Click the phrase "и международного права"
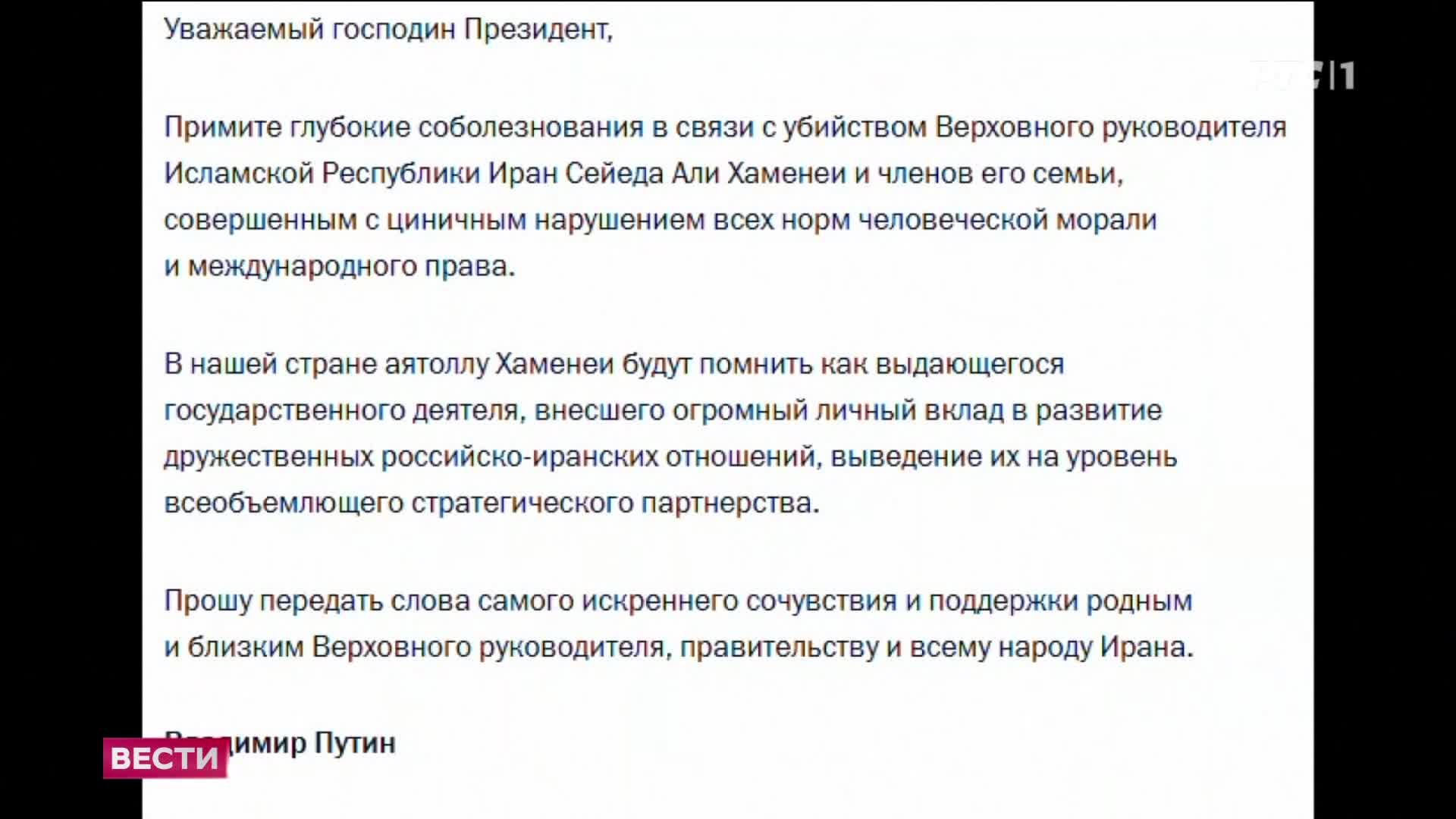The image size is (1456, 819). (338, 266)
